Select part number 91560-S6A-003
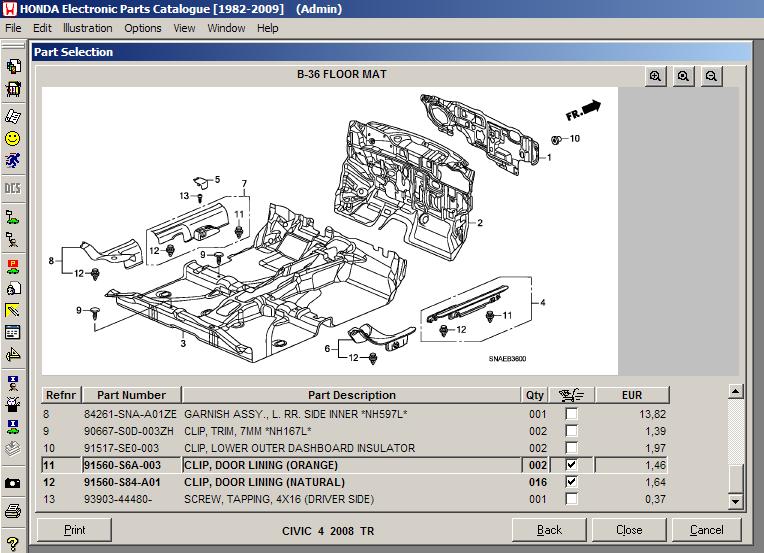Screen dimensions: 764x553 click(x=122, y=465)
